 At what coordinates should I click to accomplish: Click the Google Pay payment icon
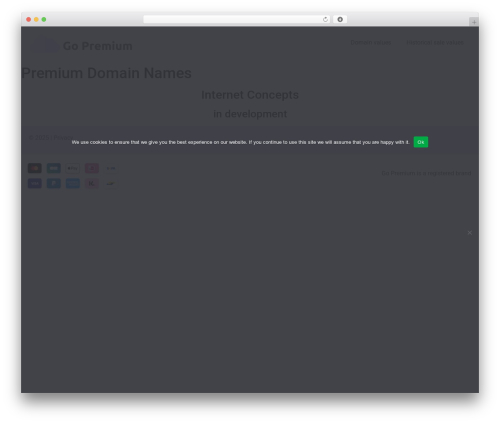click(x=111, y=168)
